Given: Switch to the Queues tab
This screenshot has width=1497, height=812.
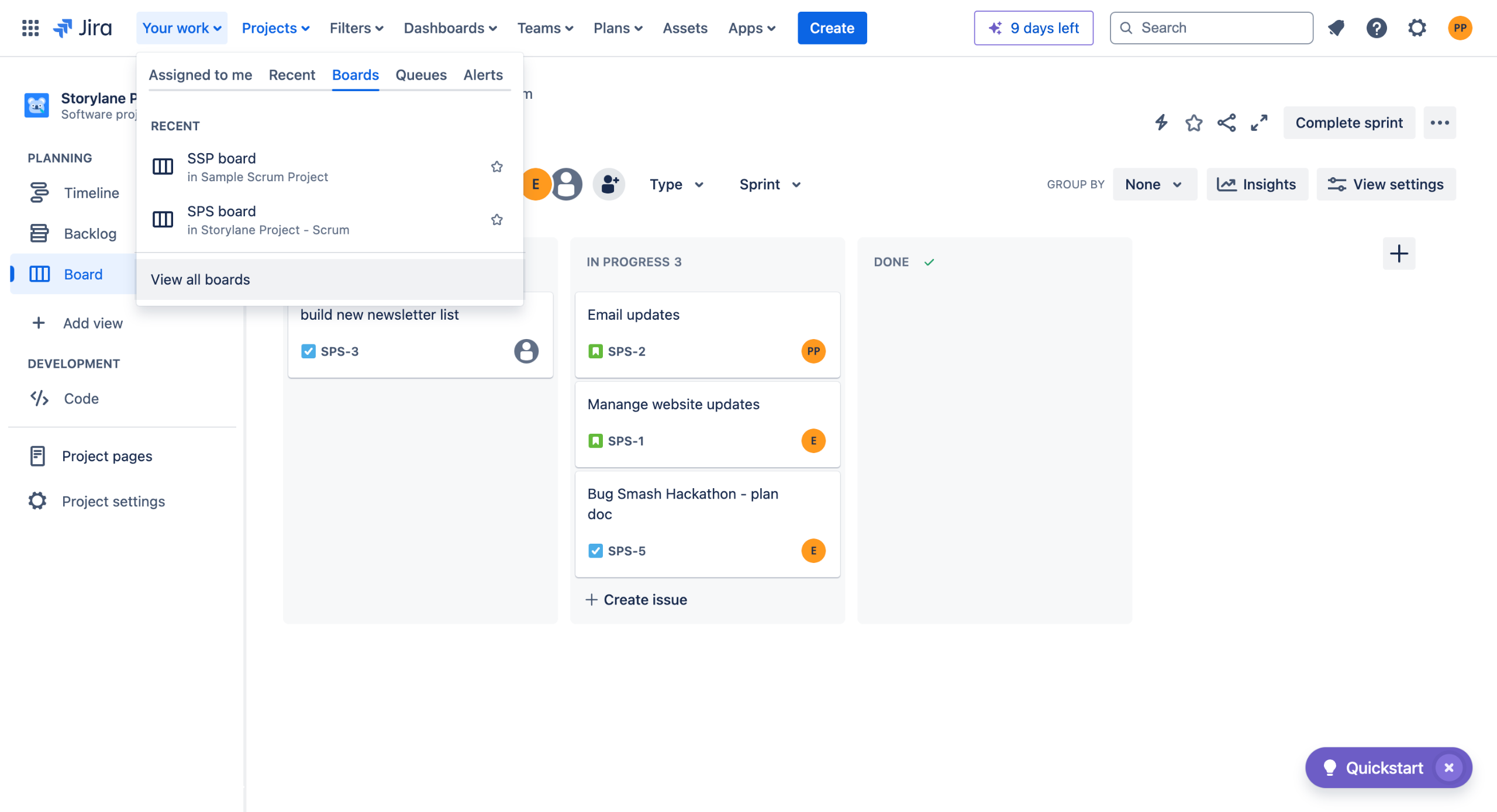Looking at the screenshot, I should point(420,75).
